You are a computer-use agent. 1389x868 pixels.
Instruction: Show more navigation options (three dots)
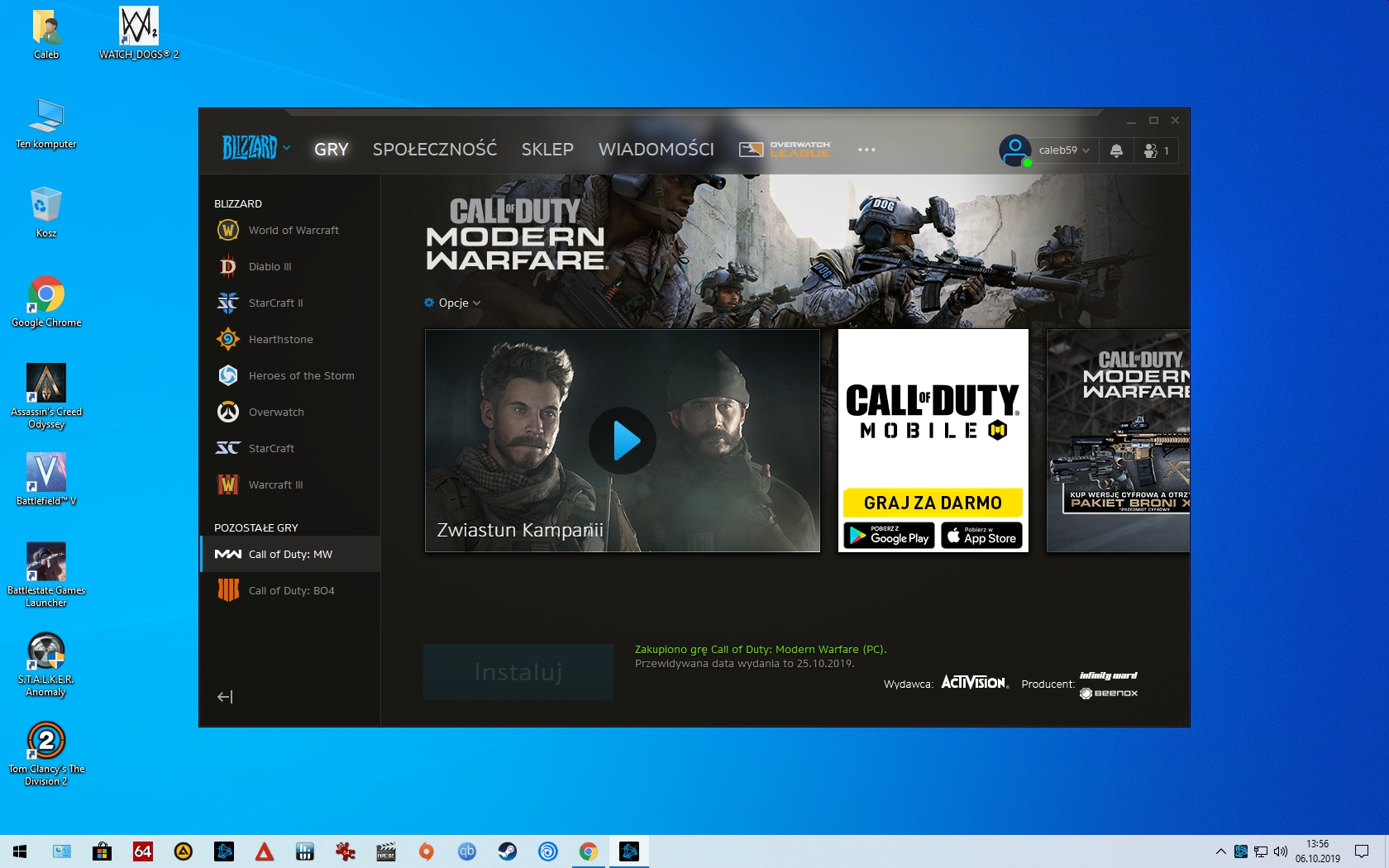click(866, 150)
